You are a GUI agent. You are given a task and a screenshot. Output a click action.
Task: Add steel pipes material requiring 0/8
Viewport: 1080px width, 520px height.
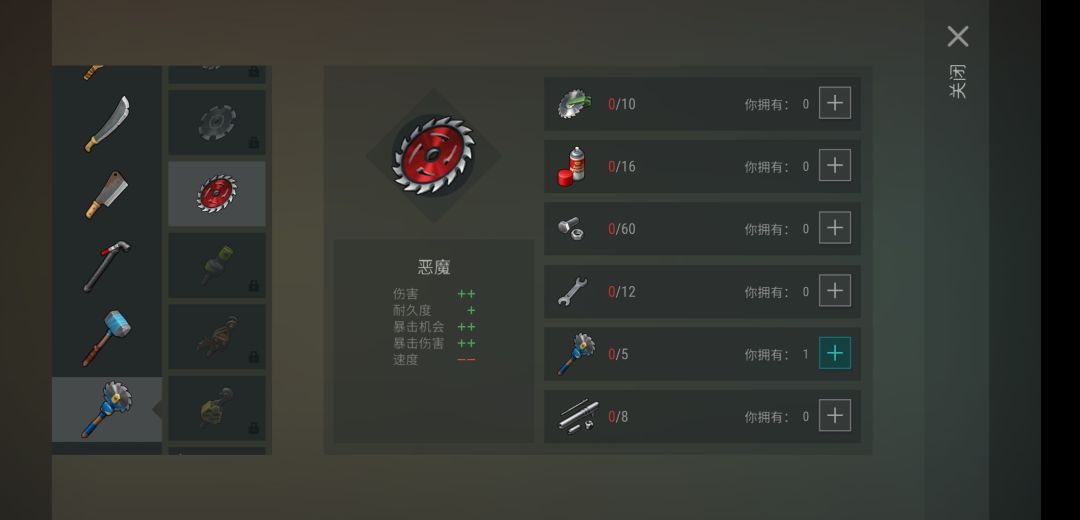click(835, 415)
